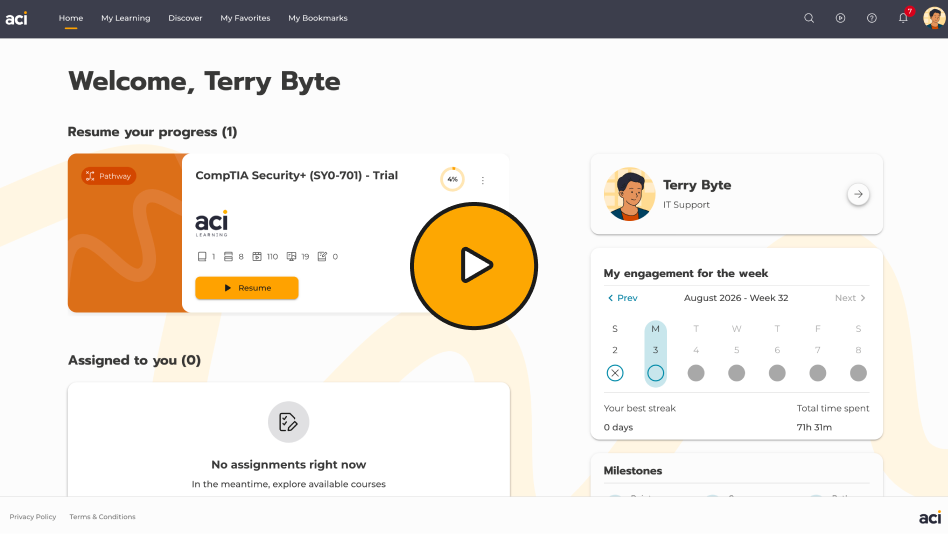Click the assessments icon showing 0
This screenshot has width=948, height=534.
[322, 256]
